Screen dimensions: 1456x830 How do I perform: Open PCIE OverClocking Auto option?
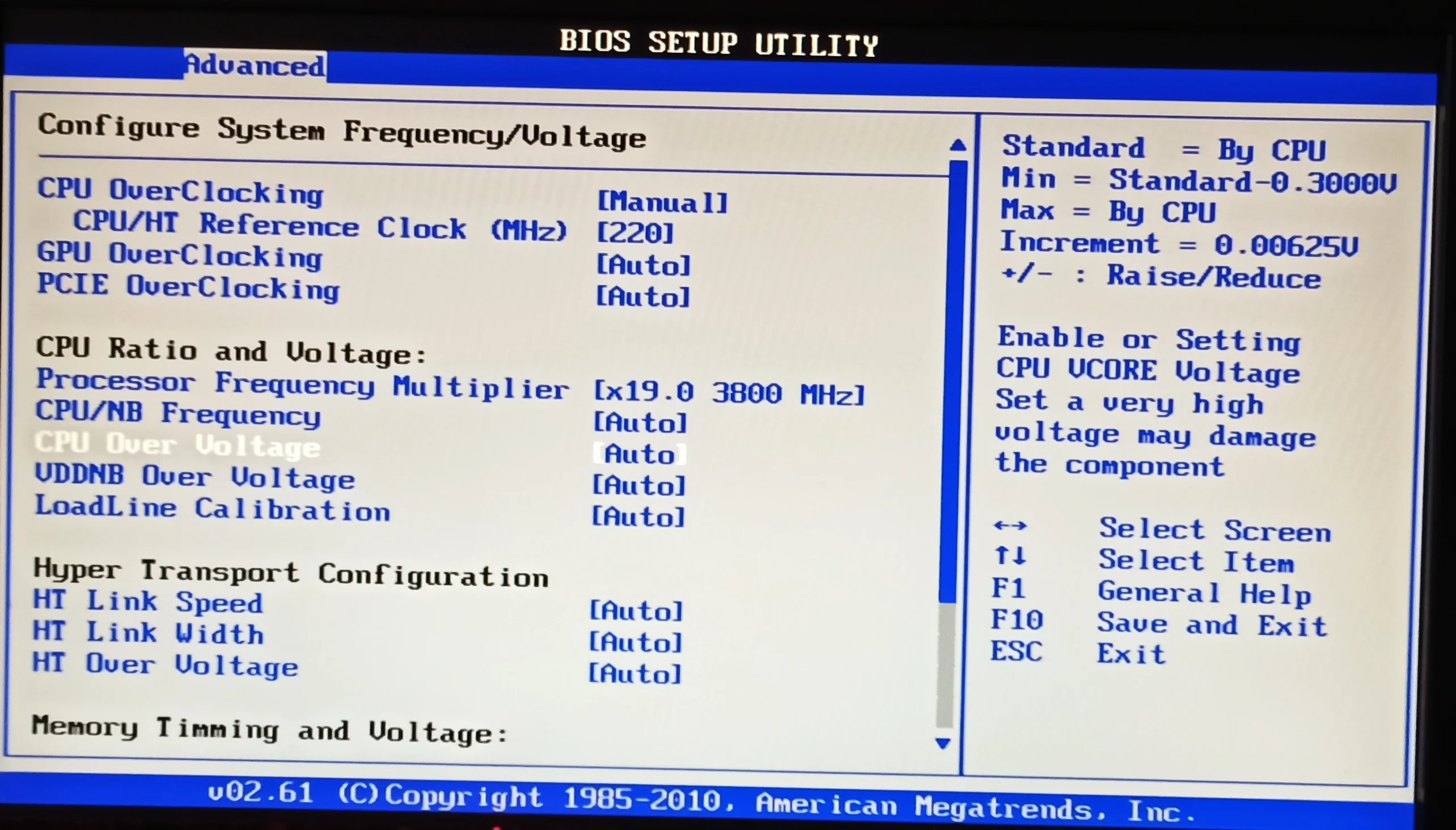[x=642, y=297]
